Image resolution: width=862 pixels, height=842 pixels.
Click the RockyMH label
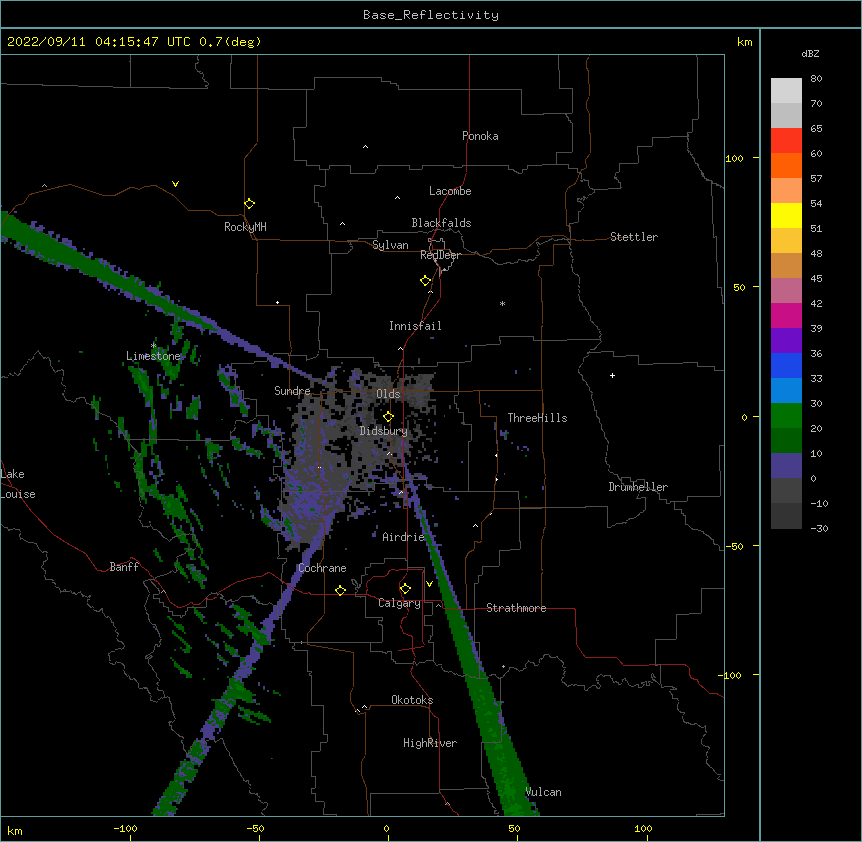pos(245,227)
